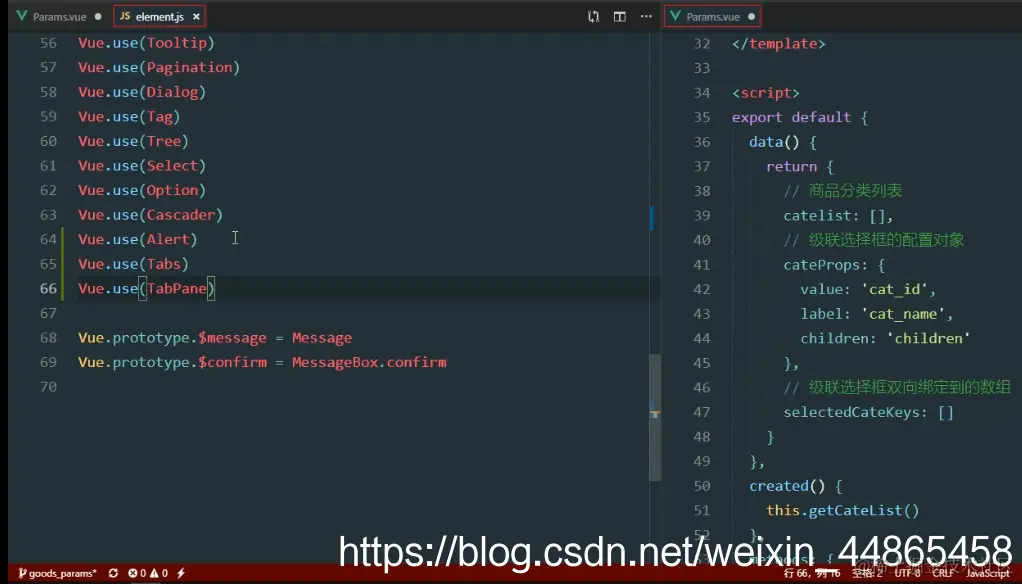Click the 级联选择框的配置对象 comment
Image resolution: width=1022 pixels, height=584 pixels.
pos(873,240)
